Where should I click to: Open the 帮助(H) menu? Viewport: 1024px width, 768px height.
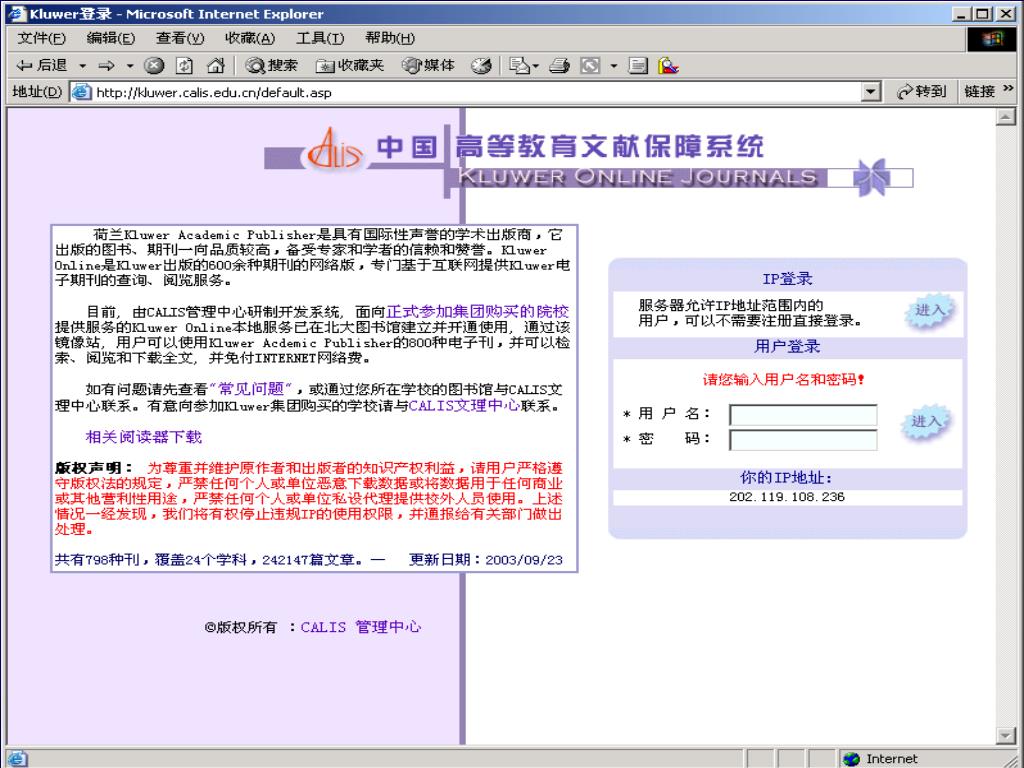tap(390, 38)
